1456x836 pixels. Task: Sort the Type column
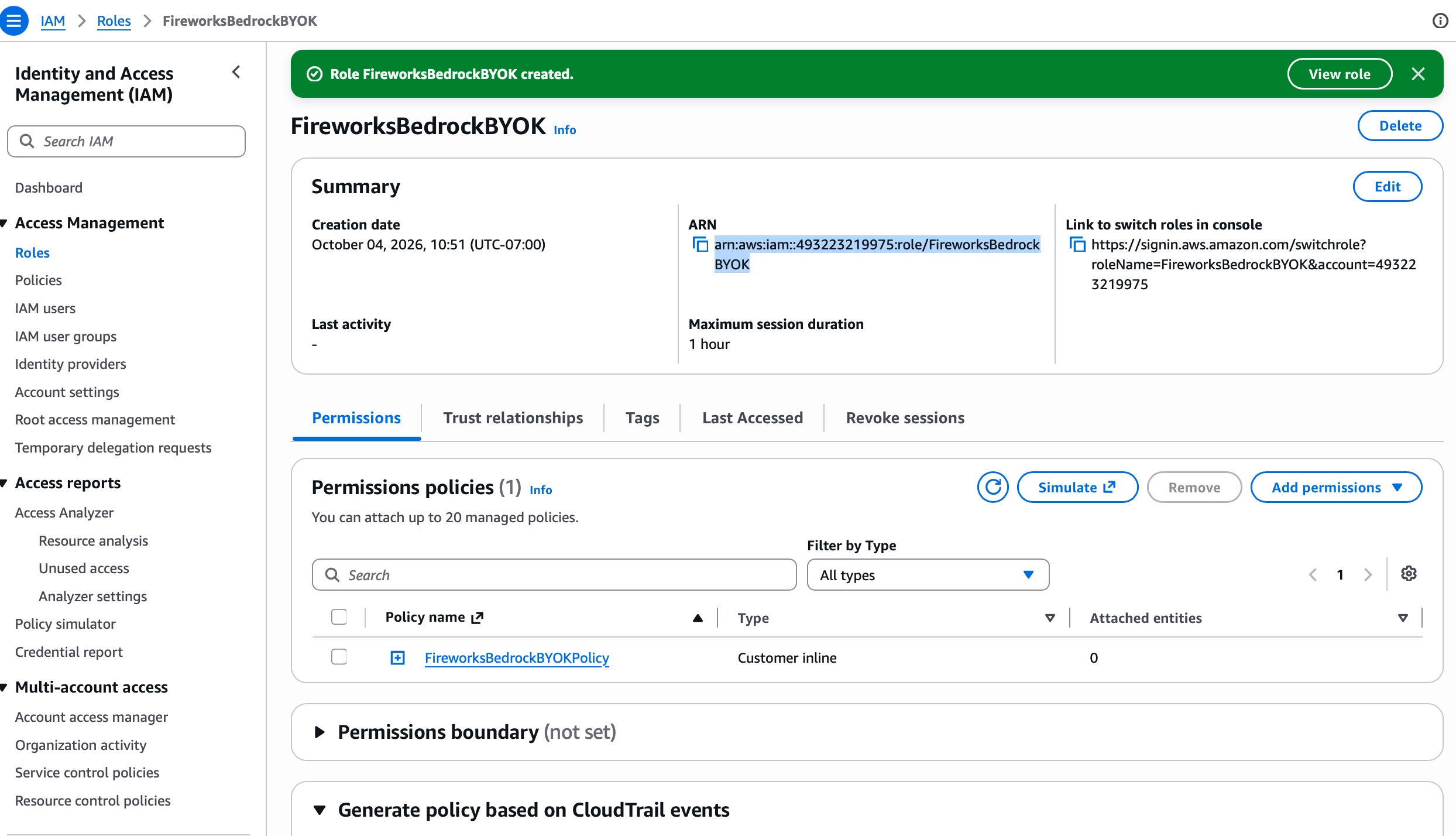(1050, 618)
